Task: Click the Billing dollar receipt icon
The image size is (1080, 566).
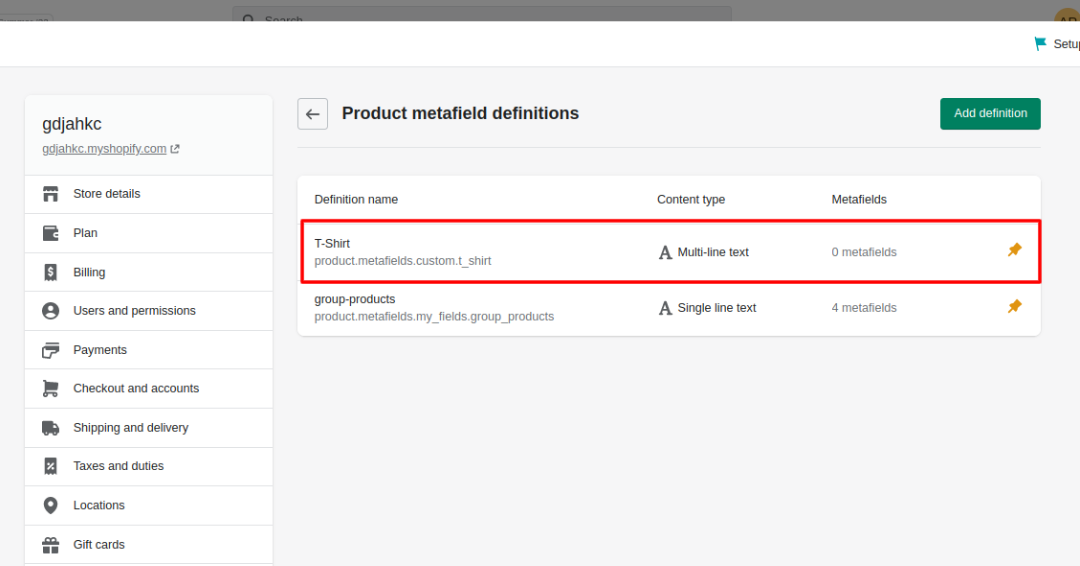Action: (50, 272)
